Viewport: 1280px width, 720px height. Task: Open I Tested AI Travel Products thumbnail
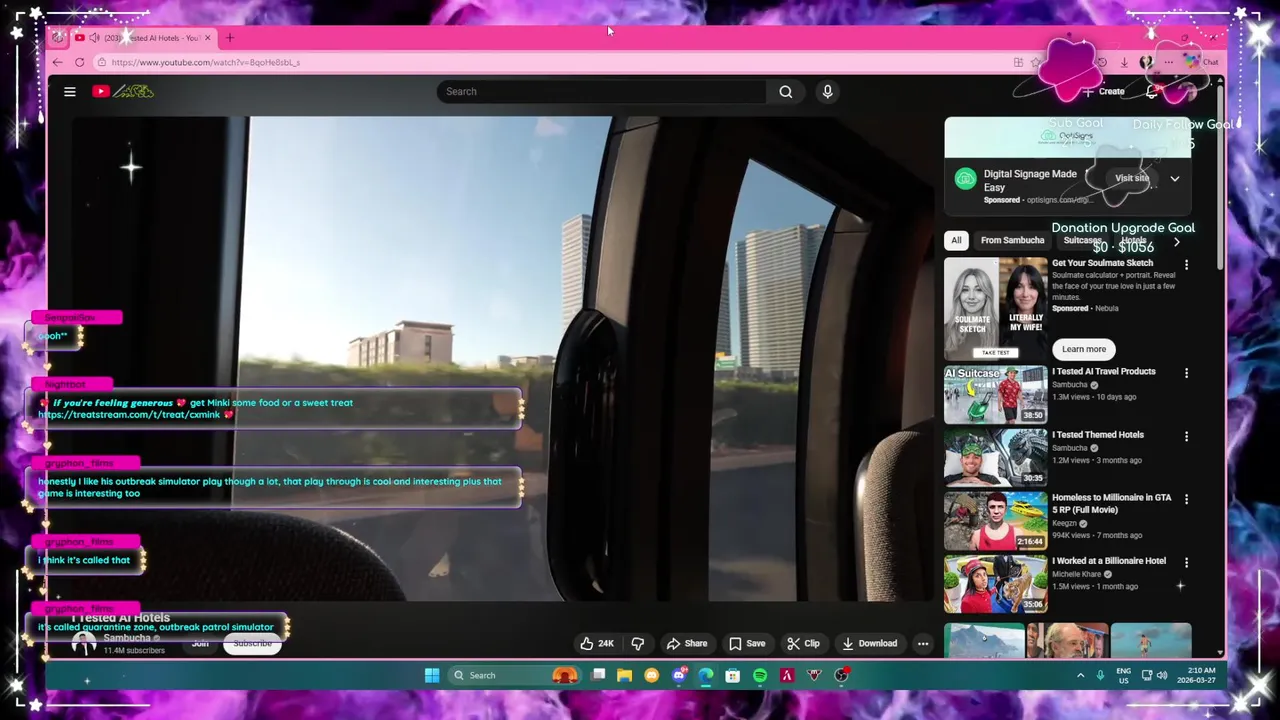tap(996, 395)
